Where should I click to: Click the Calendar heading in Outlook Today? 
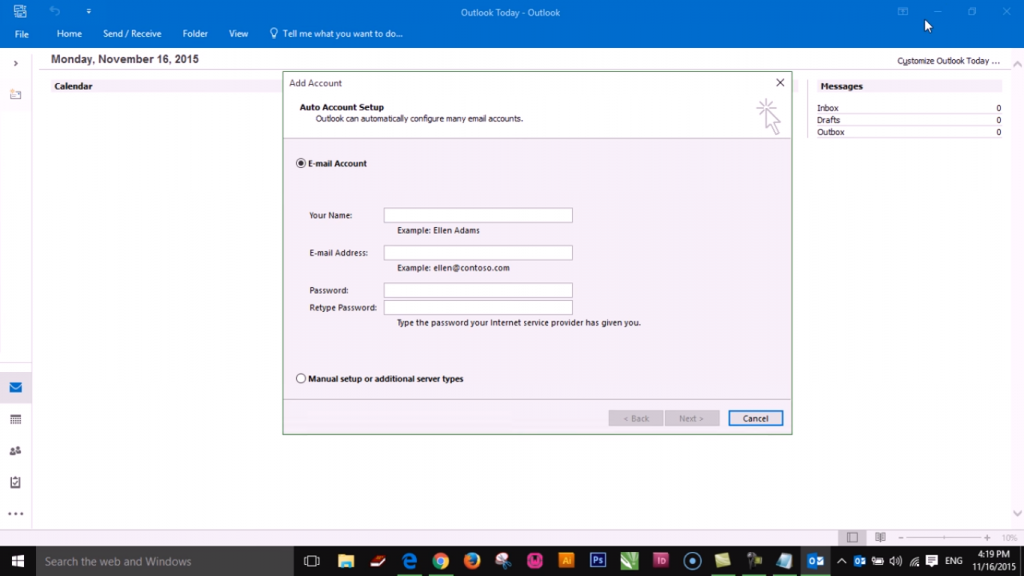click(x=73, y=86)
